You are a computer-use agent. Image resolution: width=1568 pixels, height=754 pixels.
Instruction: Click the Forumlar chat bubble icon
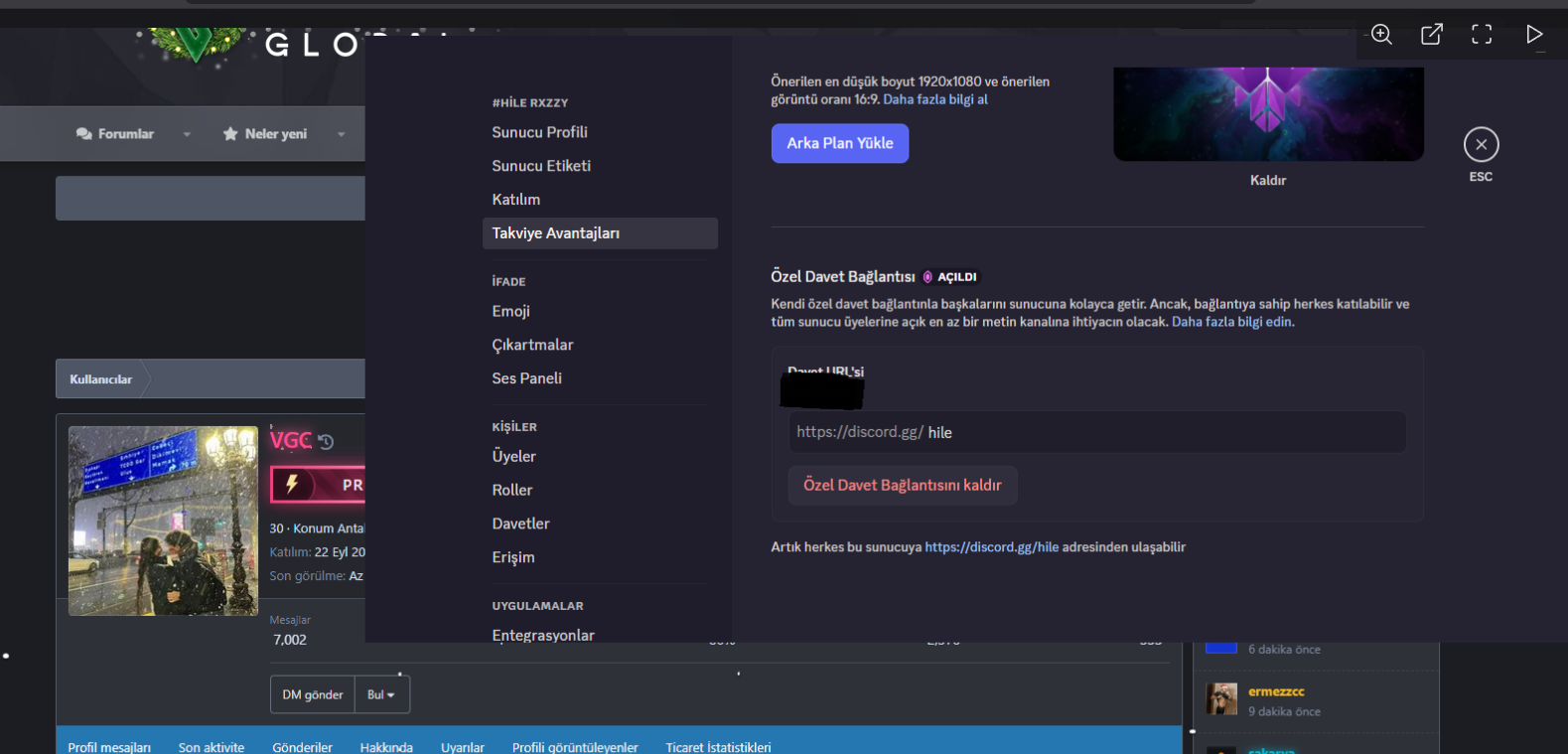pos(84,134)
